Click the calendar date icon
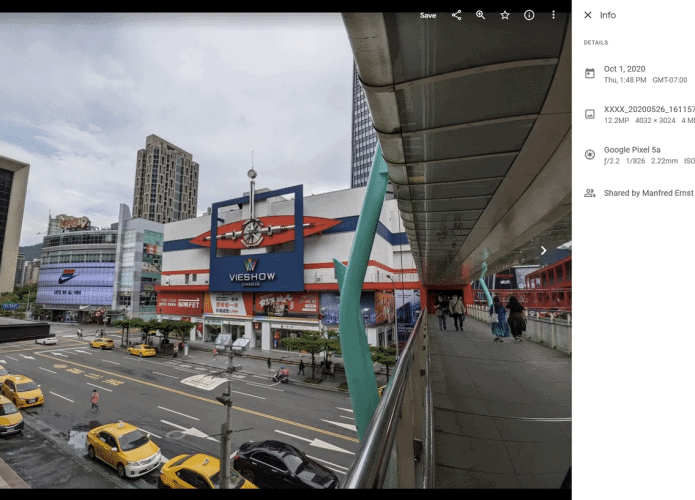Image resolution: width=695 pixels, height=500 pixels. coord(590,74)
